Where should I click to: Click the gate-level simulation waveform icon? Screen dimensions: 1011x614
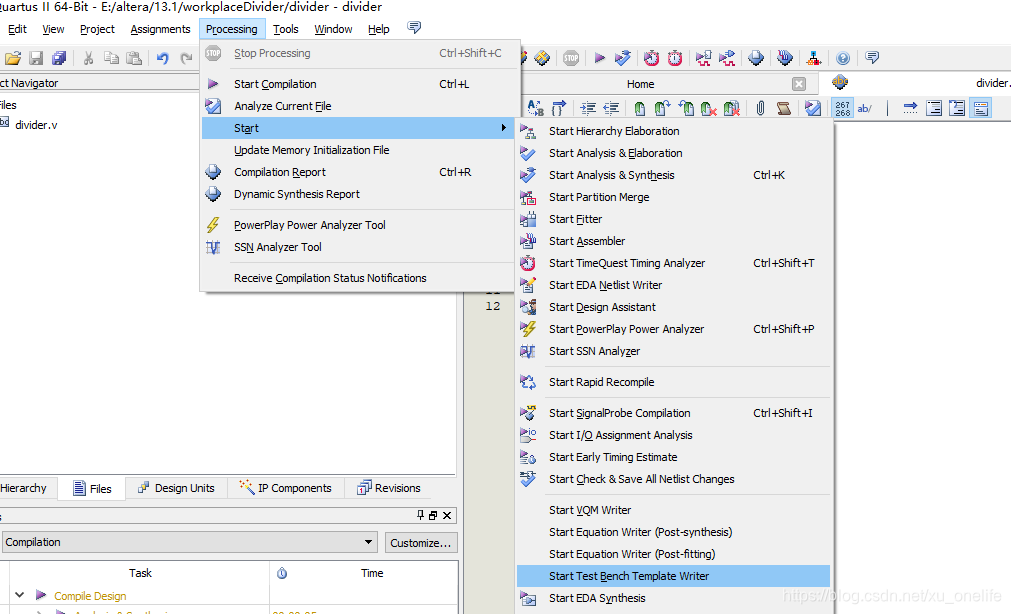727,58
